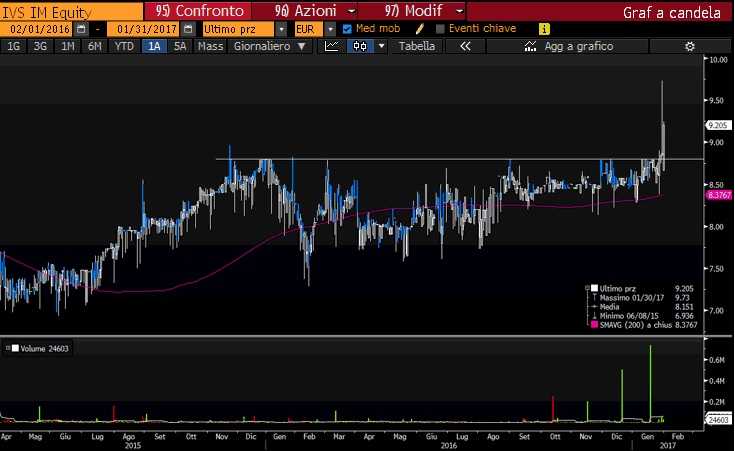
Task: Select the 1M time range tab
Action: (x=68, y=46)
